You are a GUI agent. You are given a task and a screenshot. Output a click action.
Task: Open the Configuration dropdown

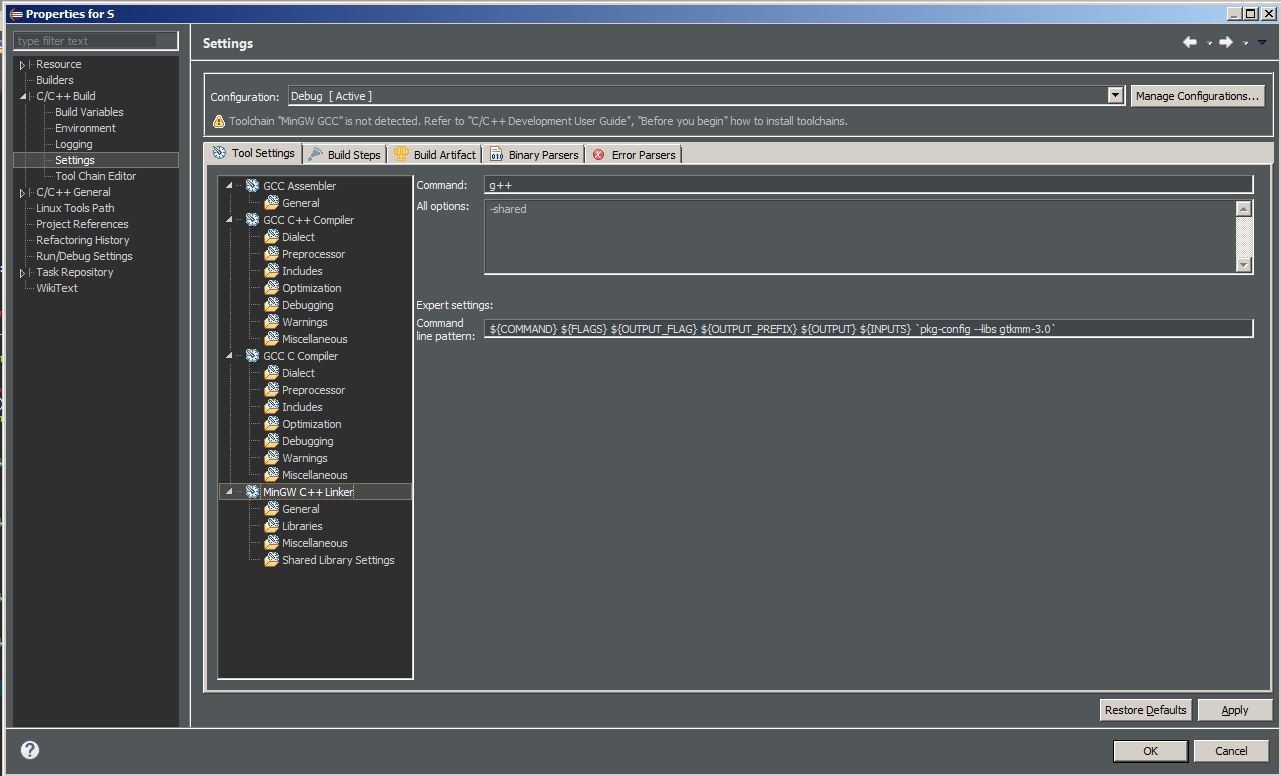(x=1115, y=96)
